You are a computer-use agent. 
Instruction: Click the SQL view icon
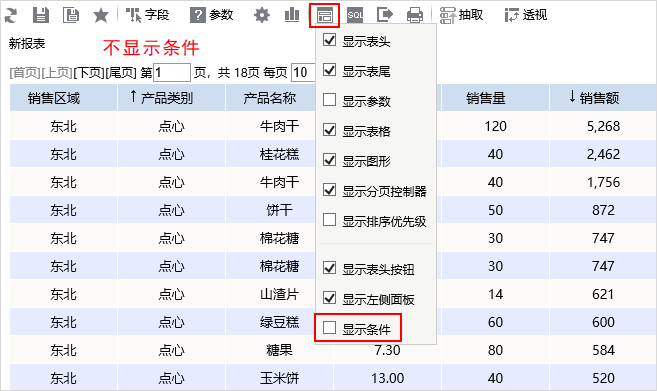point(355,16)
